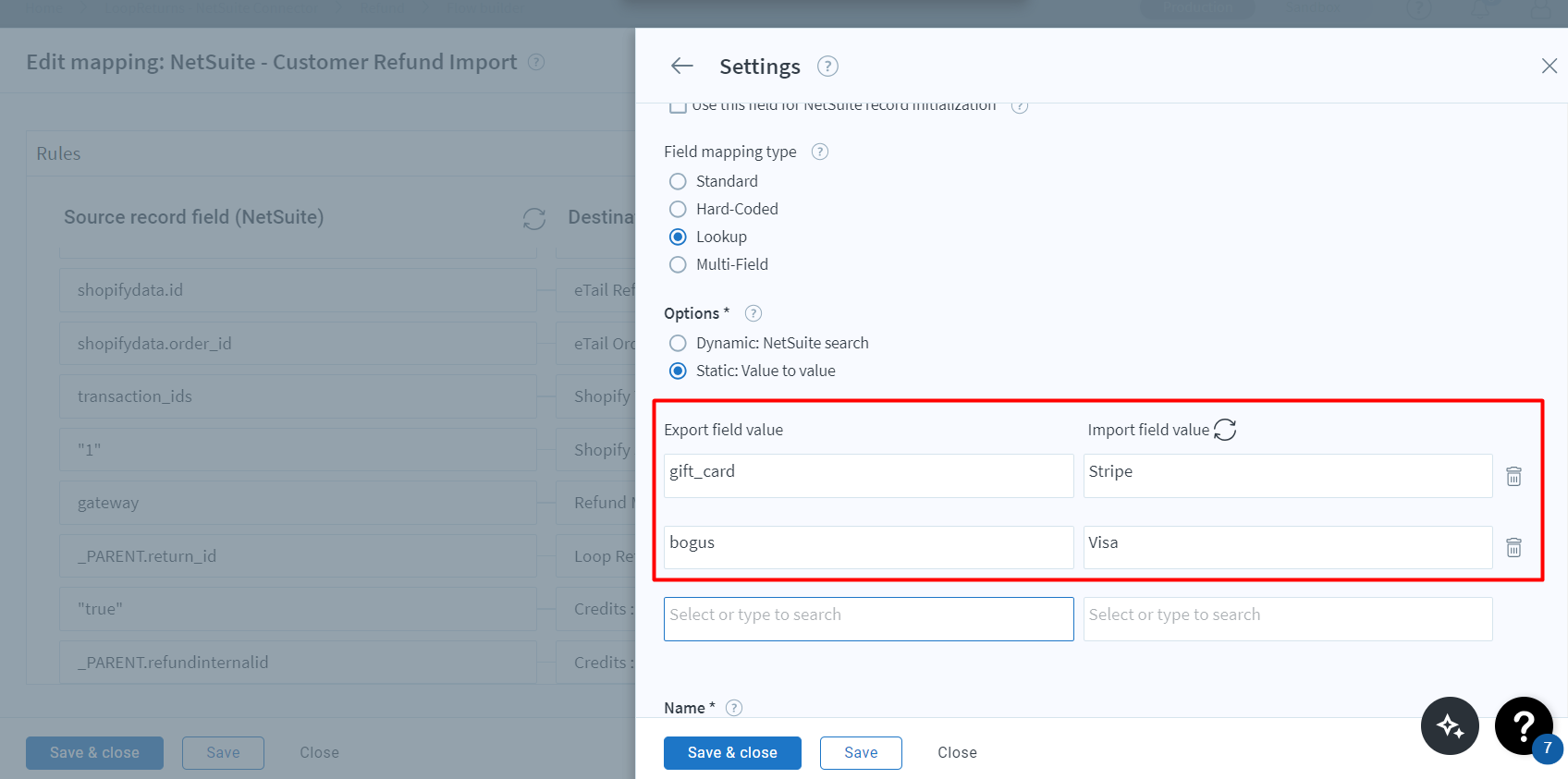Select transaction_ids source field

click(x=298, y=396)
